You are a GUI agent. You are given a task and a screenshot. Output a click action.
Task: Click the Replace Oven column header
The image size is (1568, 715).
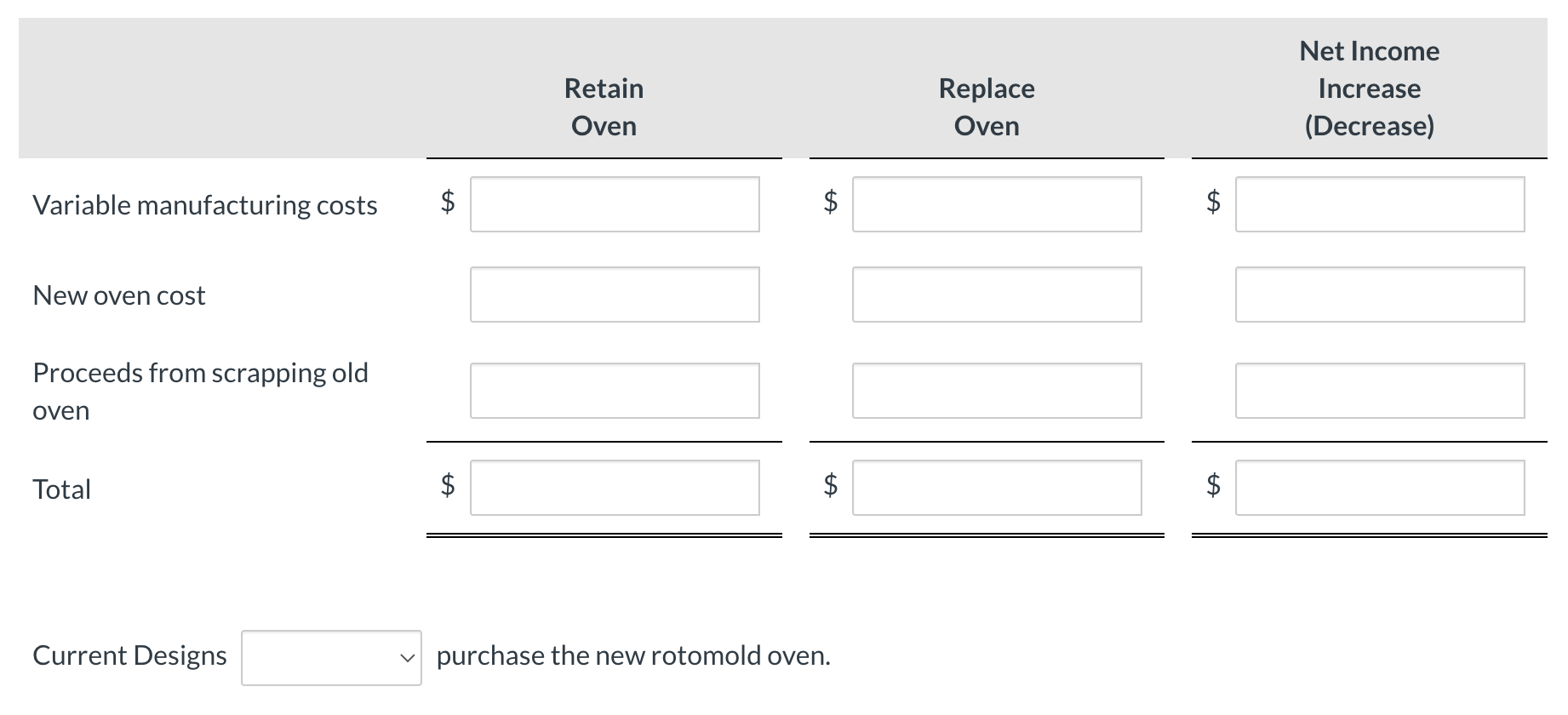coord(986,106)
